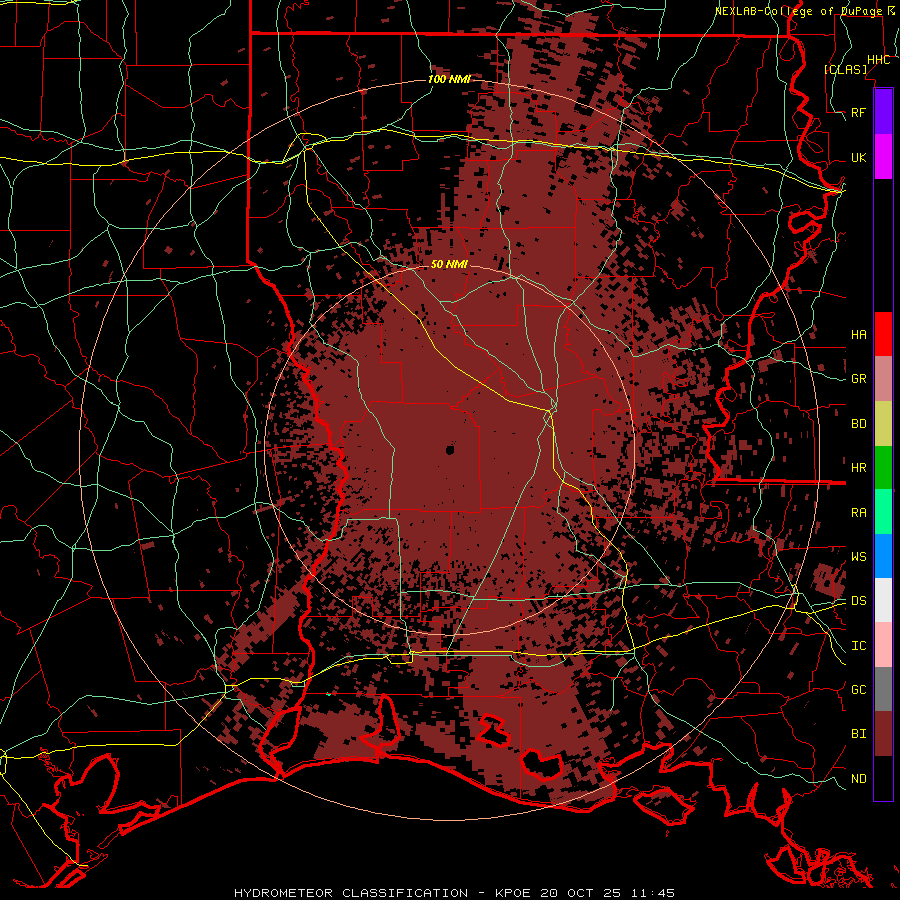Image resolution: width=900 pixels, height=900 pixels.
Task: Click the RA legend label
Action: pyautogui.click(x=858, y=512)
